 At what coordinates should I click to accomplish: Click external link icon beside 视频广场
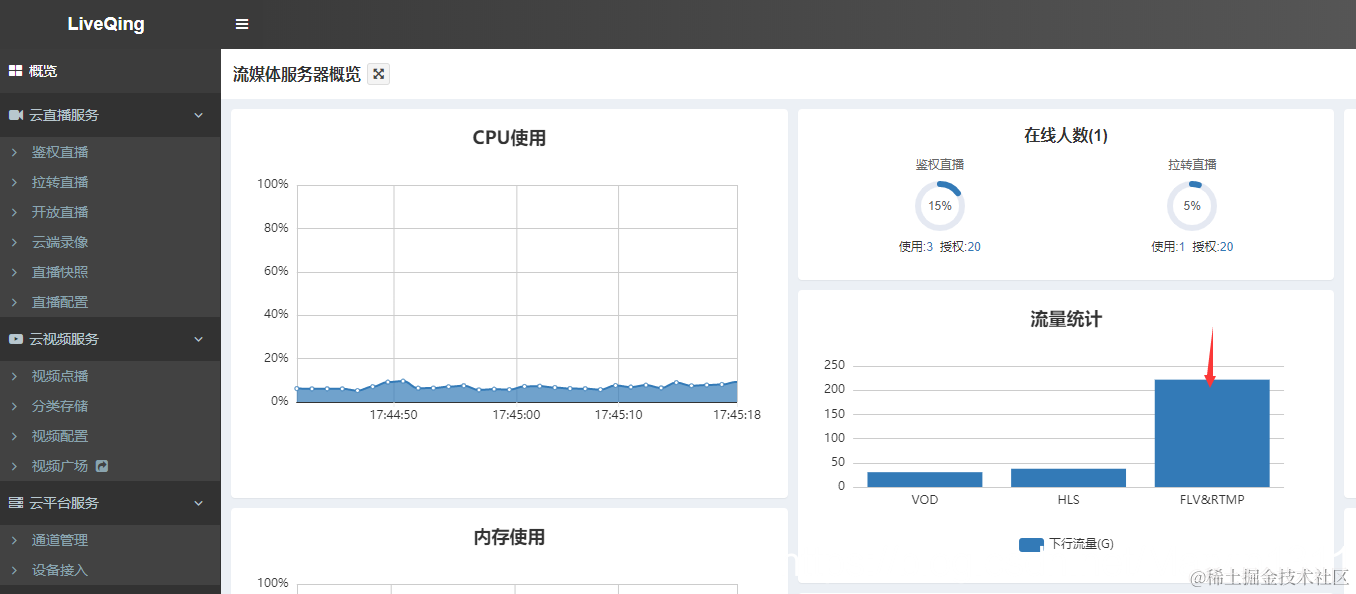click(101, 466)
